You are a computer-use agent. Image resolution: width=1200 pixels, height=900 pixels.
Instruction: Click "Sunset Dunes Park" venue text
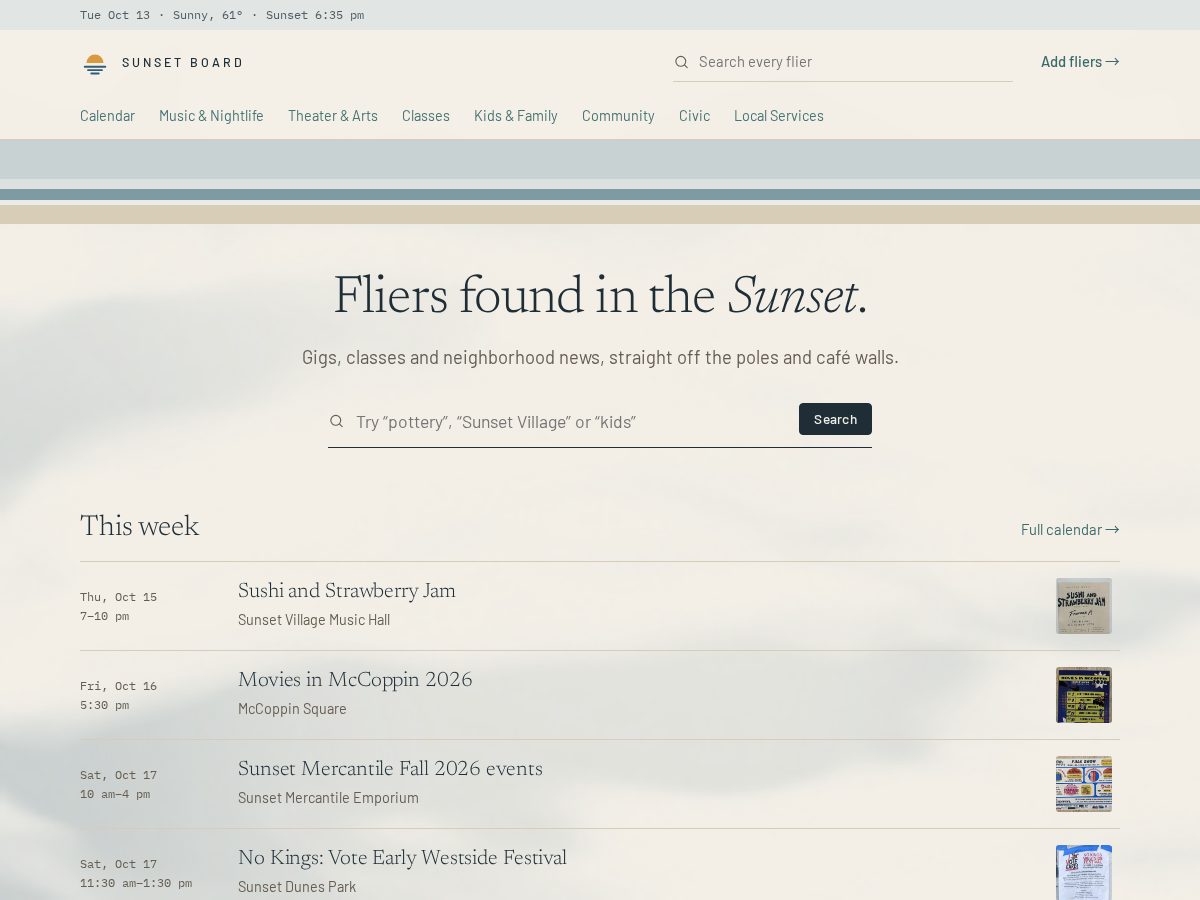[297, 887]
